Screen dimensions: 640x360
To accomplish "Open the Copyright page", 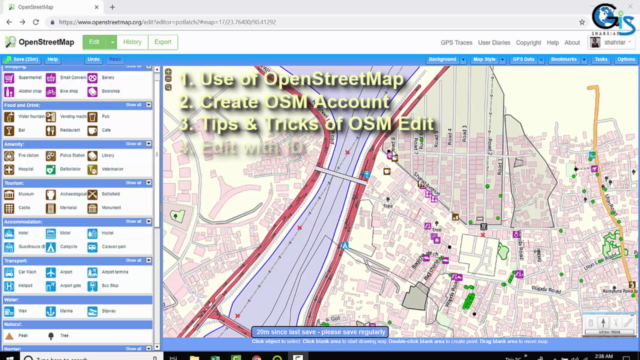I will point(528,42).
